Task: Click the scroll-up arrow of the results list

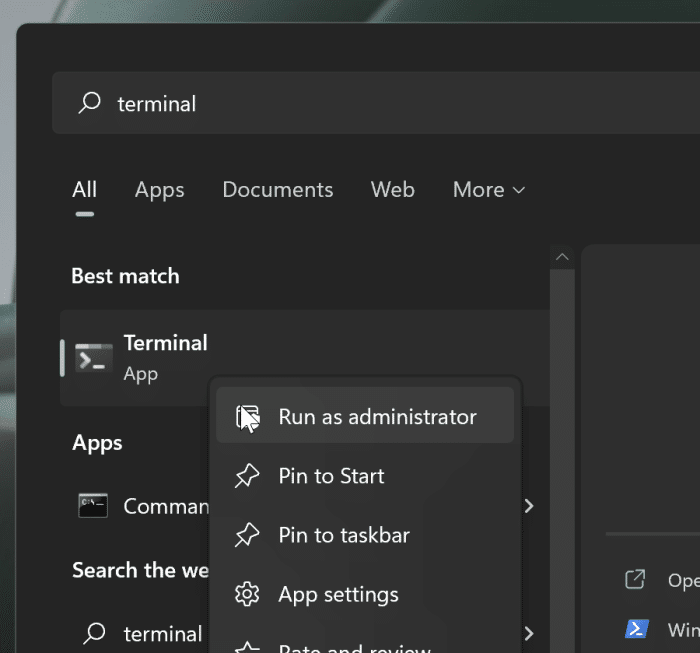Action: click(562, 257)
